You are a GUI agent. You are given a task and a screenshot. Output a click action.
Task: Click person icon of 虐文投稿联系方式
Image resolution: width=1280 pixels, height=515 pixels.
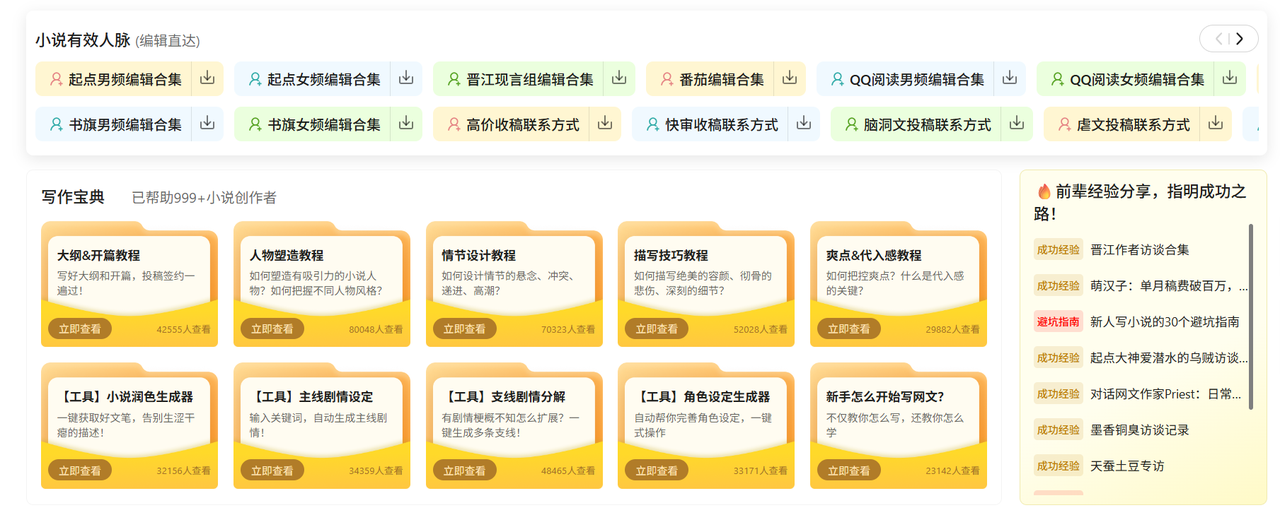[1064, 125]
